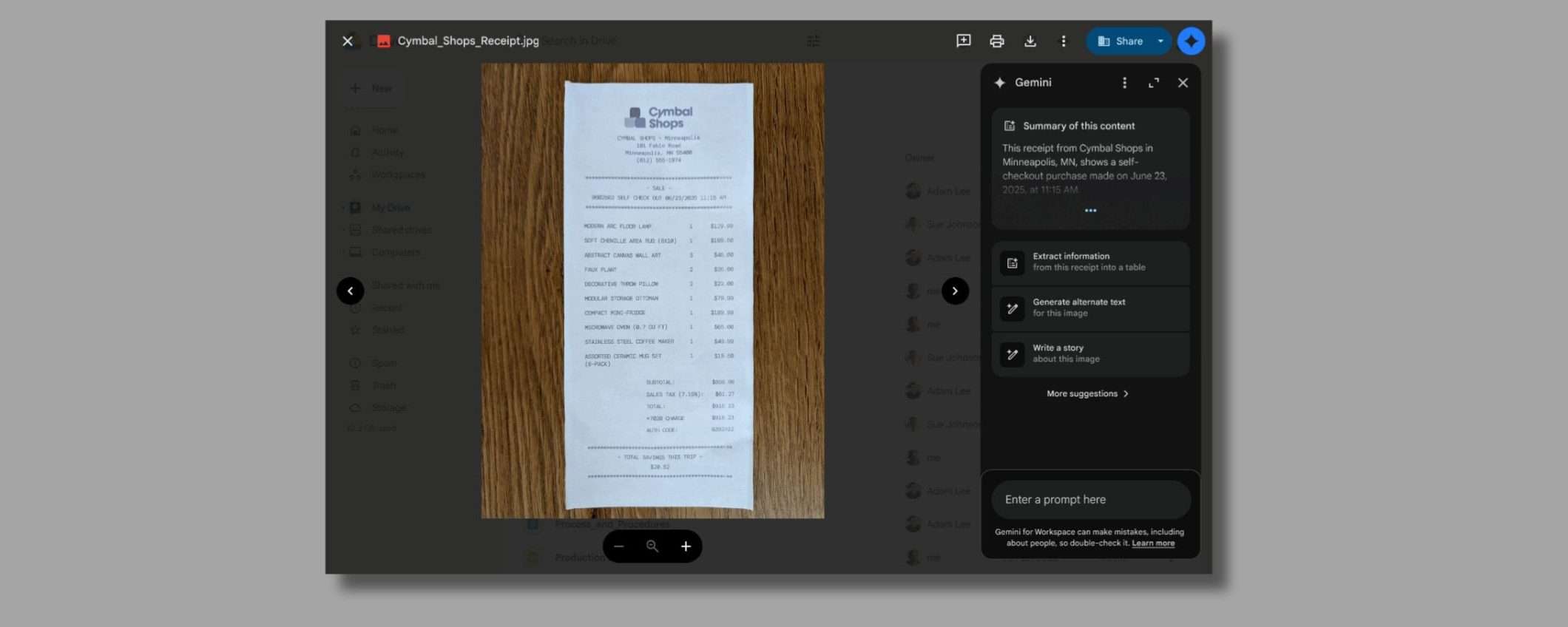Image resolution: width=1568 pixels, height=627 pixels.
Task: Go to the previous file
Action: coord(351,291)
